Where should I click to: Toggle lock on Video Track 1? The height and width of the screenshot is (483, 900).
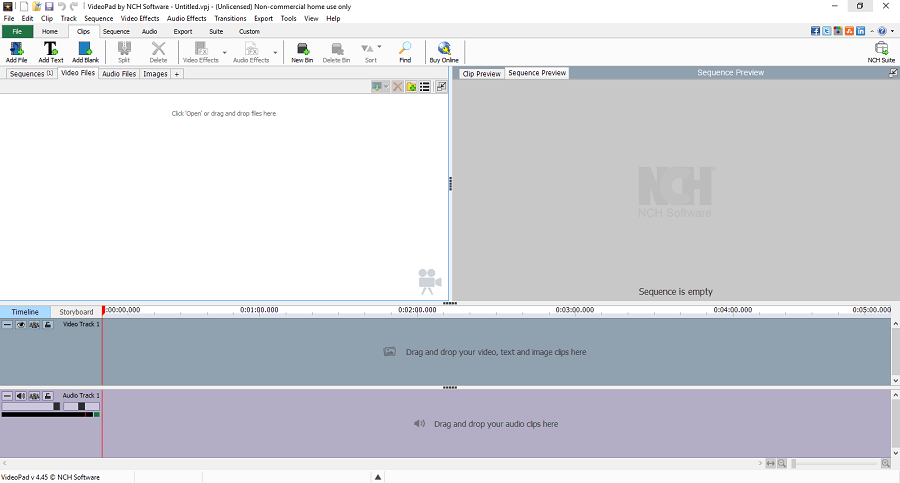[48, 324]
